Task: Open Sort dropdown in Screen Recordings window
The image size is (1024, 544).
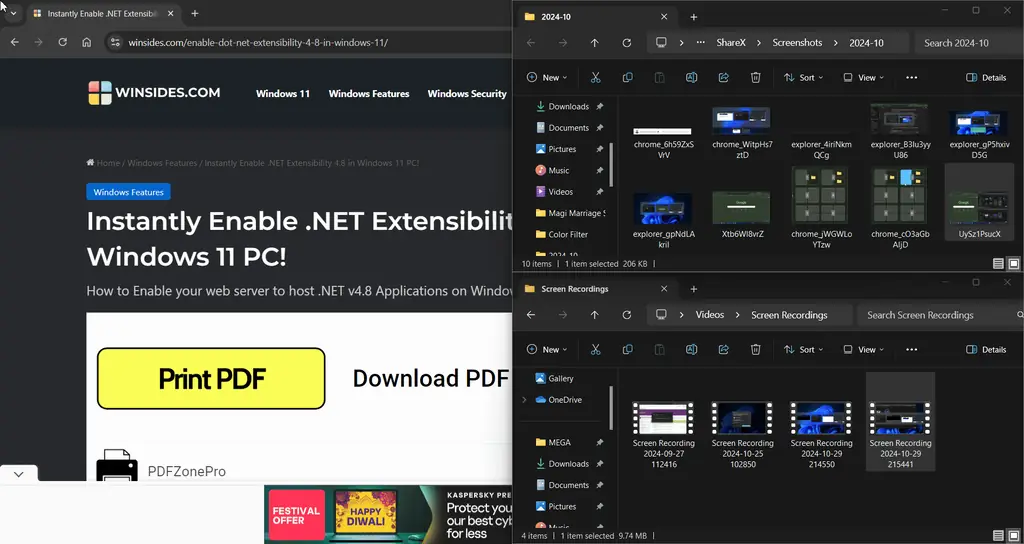Action: (803, 349)
